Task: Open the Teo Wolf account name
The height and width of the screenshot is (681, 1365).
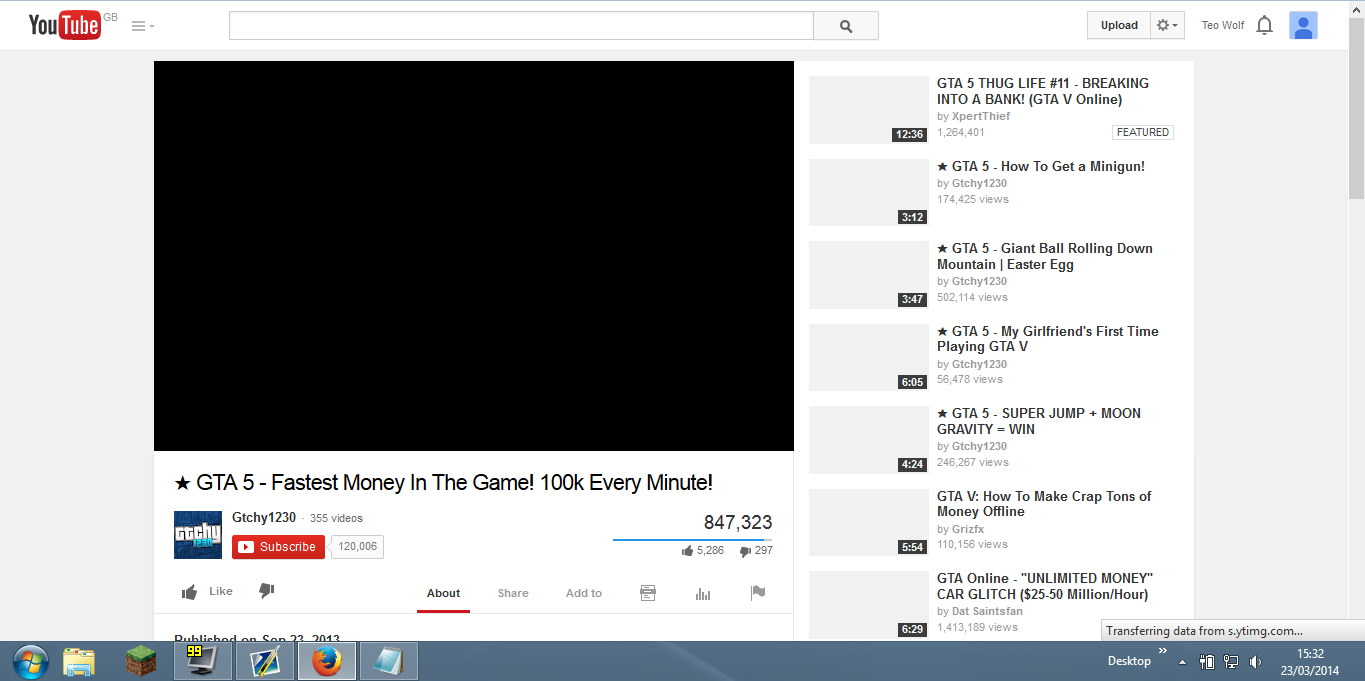Action: point(1222,26)
